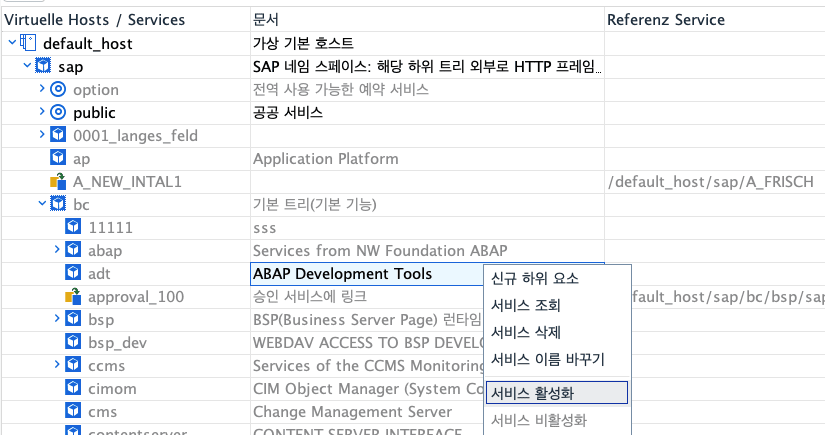
Task: Click the Services from NW Foundation ABAP cell
Action: pyautogui.click(x=427, y=250)
